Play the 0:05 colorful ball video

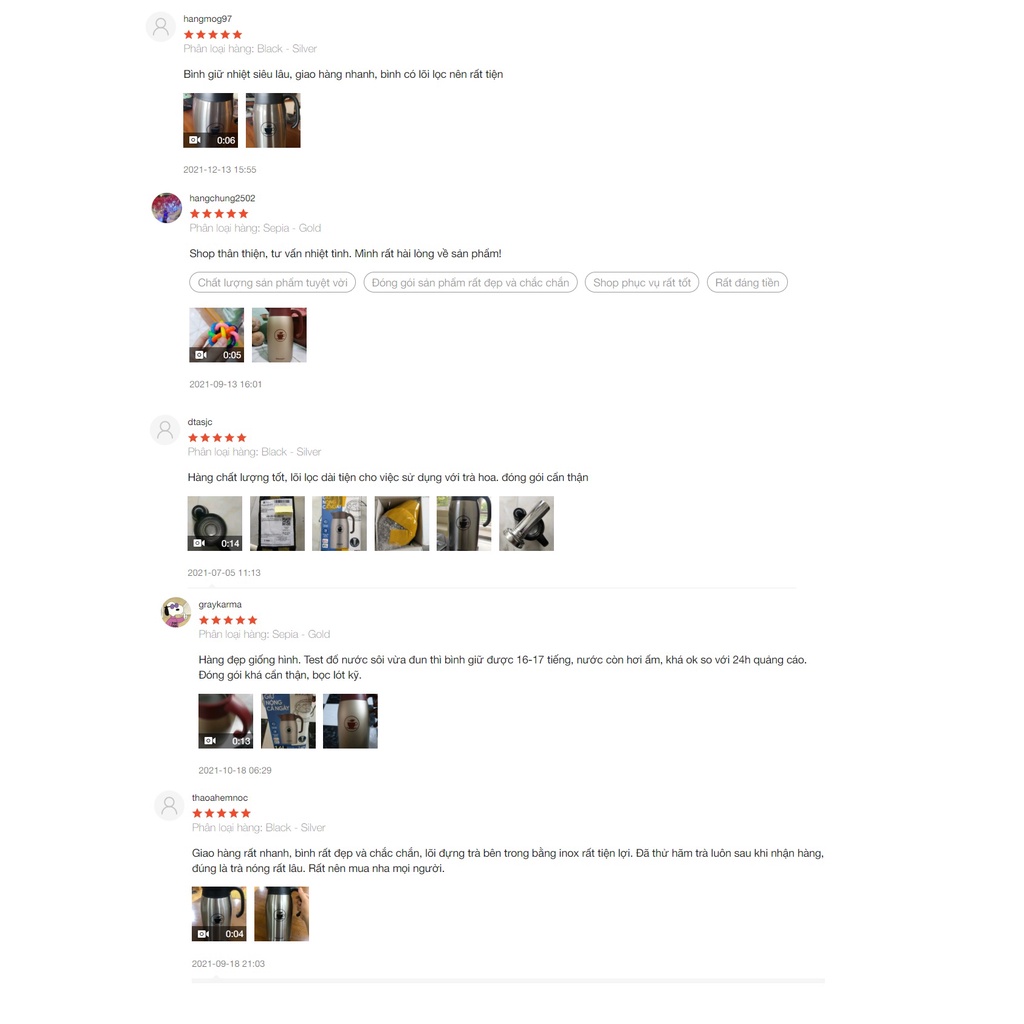tap(217, 335)
